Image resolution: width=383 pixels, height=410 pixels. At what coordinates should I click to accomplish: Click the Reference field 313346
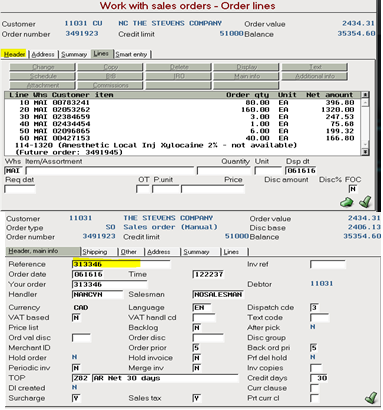click(x=121, y=264)
